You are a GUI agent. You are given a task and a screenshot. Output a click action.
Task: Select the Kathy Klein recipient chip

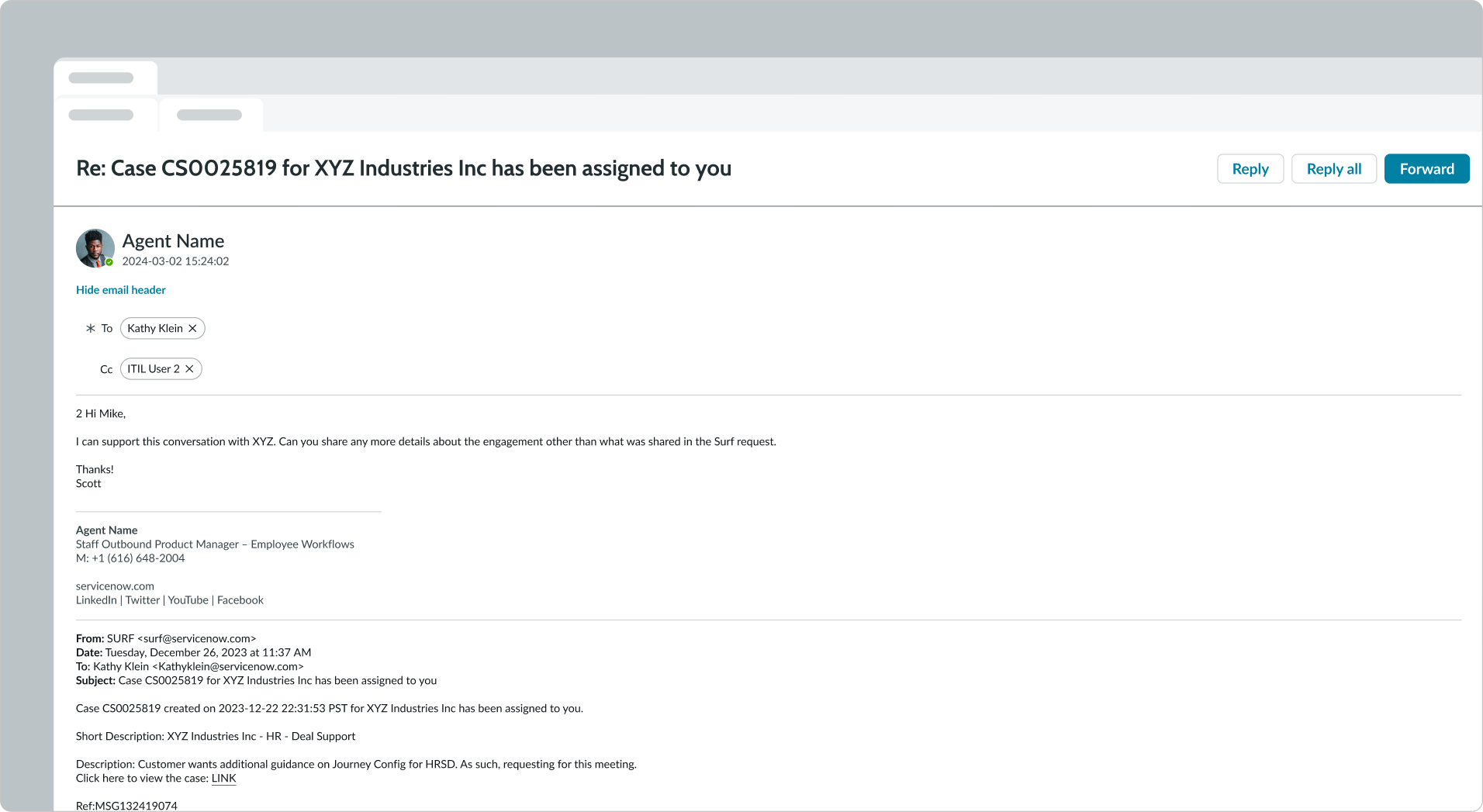point(154,328)
